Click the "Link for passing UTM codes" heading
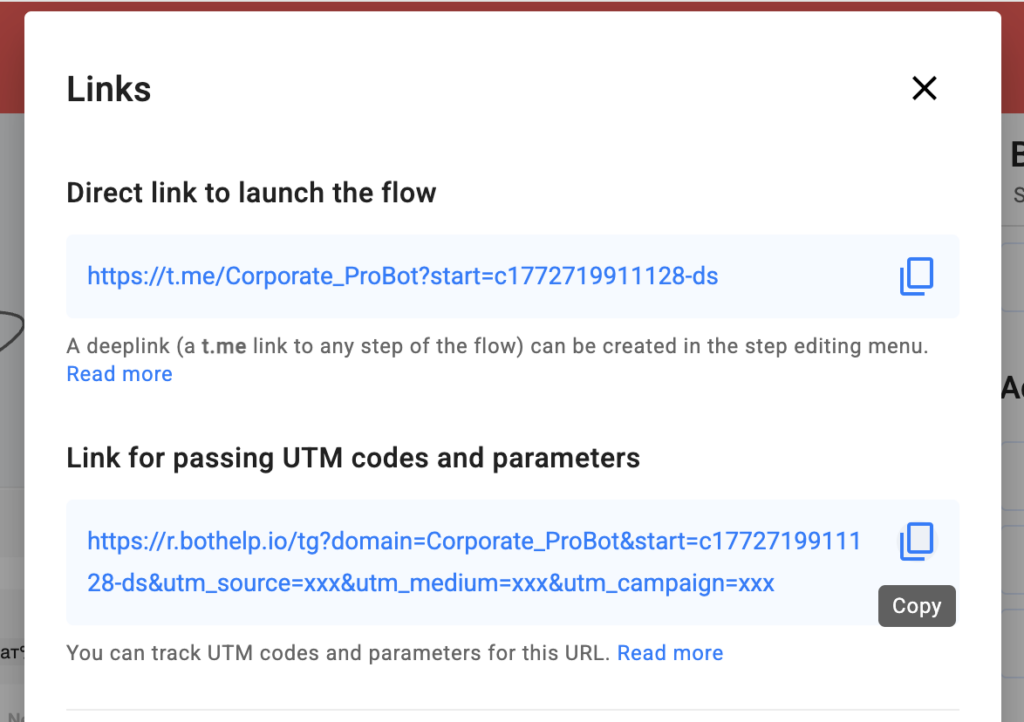This screenshot has height=722, width=1024. (353, 458)
